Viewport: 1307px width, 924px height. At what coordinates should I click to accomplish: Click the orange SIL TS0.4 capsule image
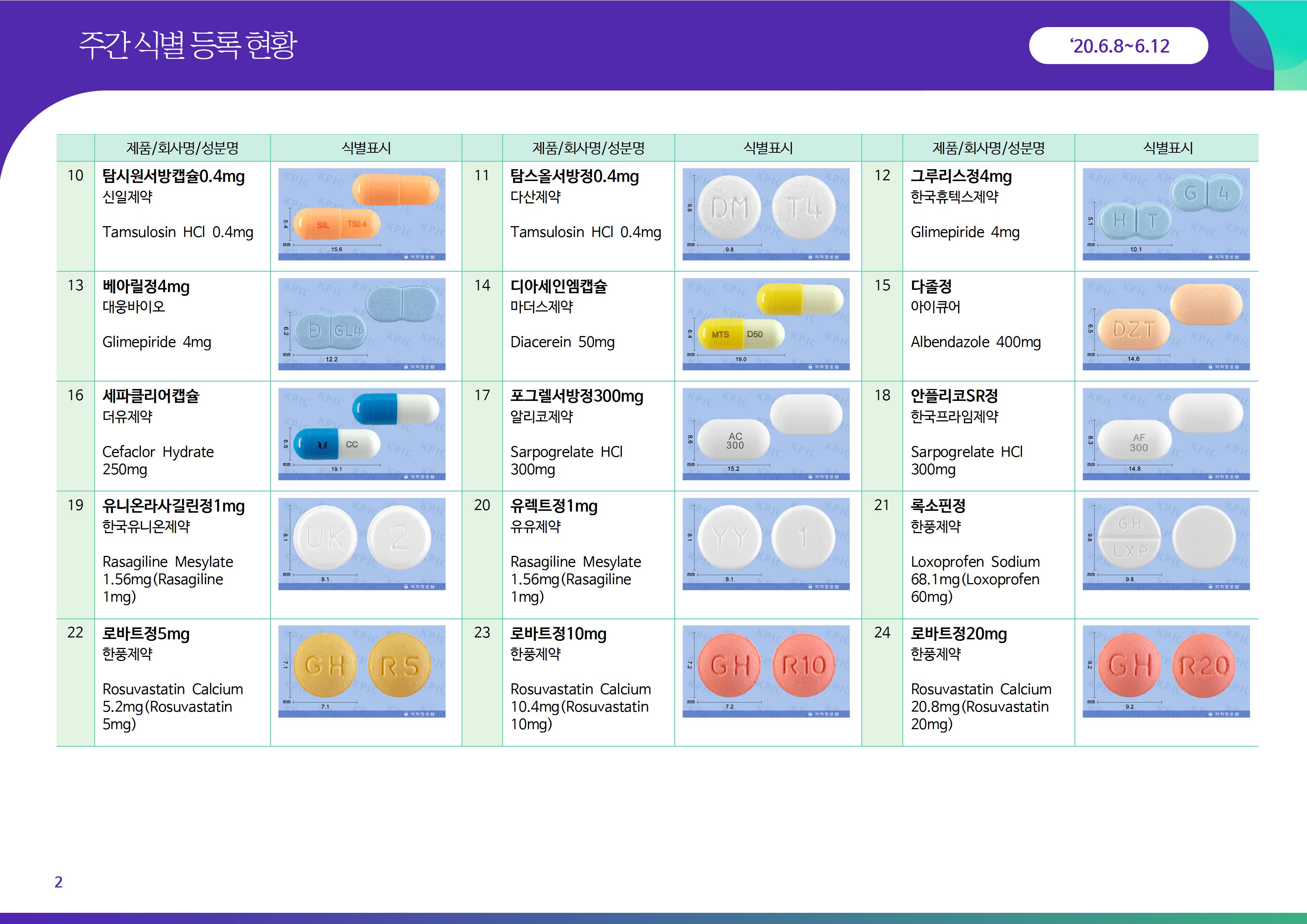(361, 214)
